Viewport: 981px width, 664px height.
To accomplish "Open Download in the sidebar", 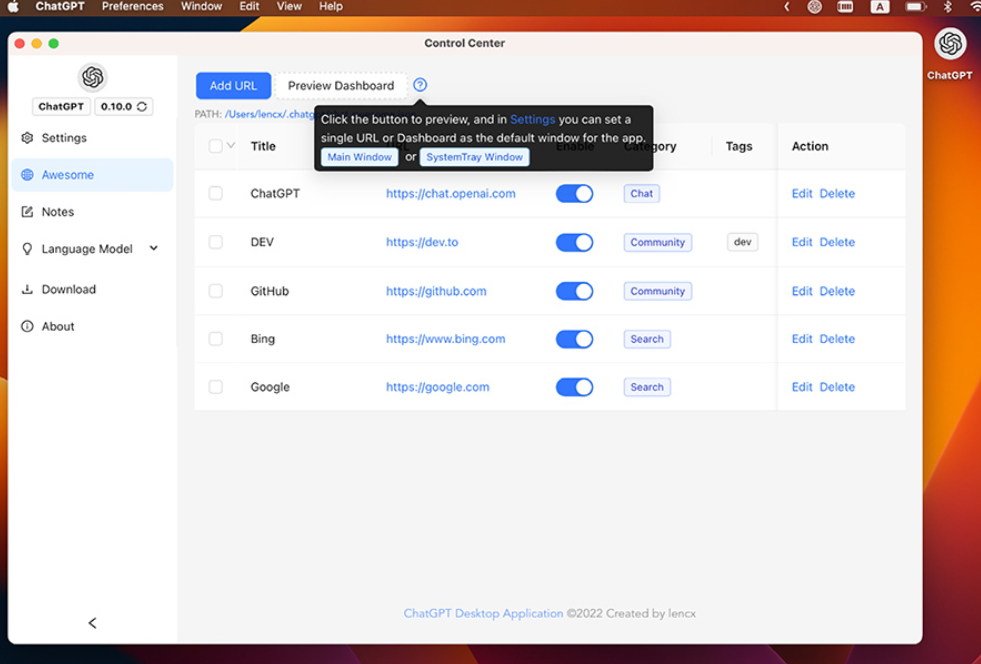I will 93,289.
